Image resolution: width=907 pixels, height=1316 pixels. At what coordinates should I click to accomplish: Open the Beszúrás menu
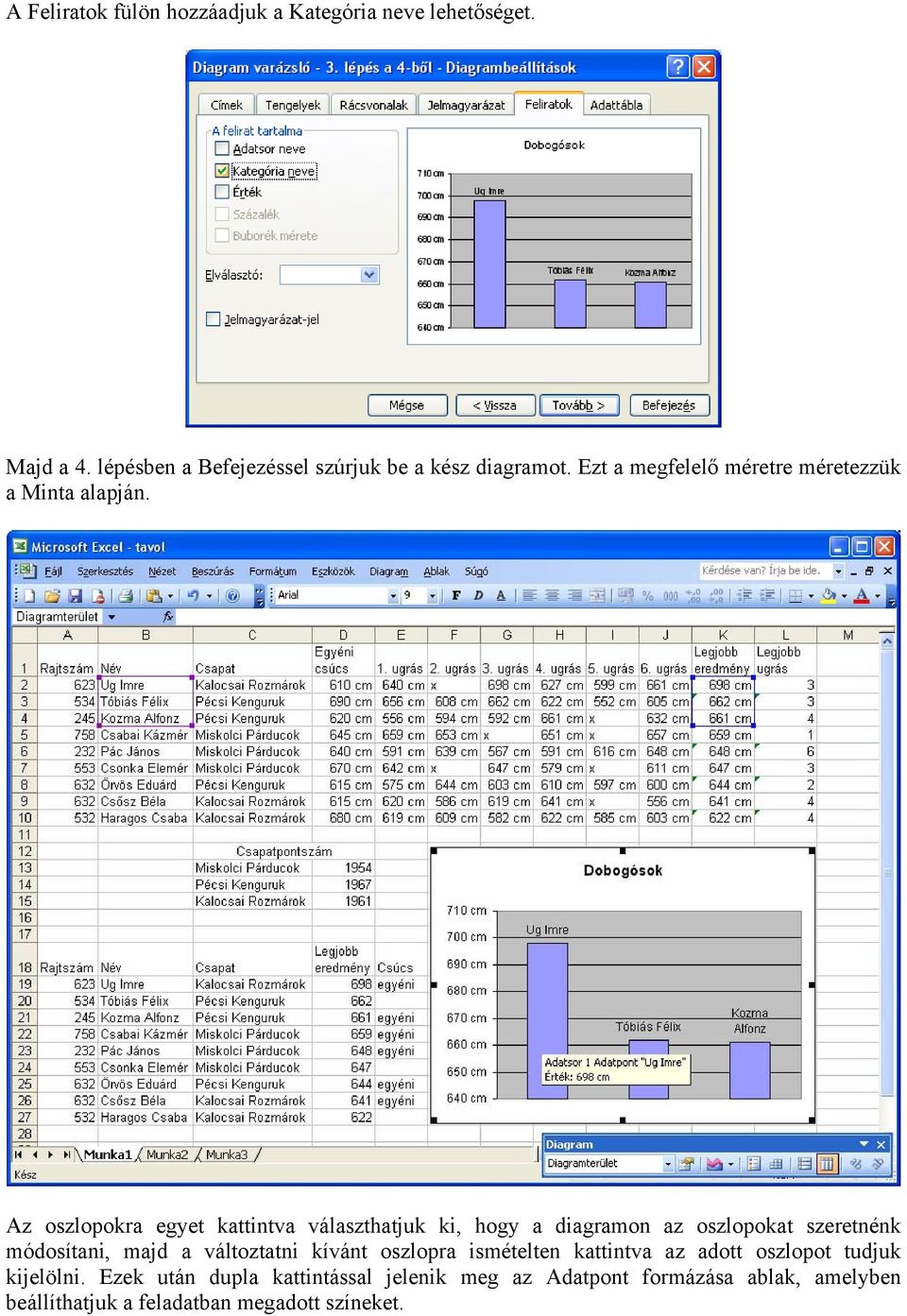click(213, 571)
